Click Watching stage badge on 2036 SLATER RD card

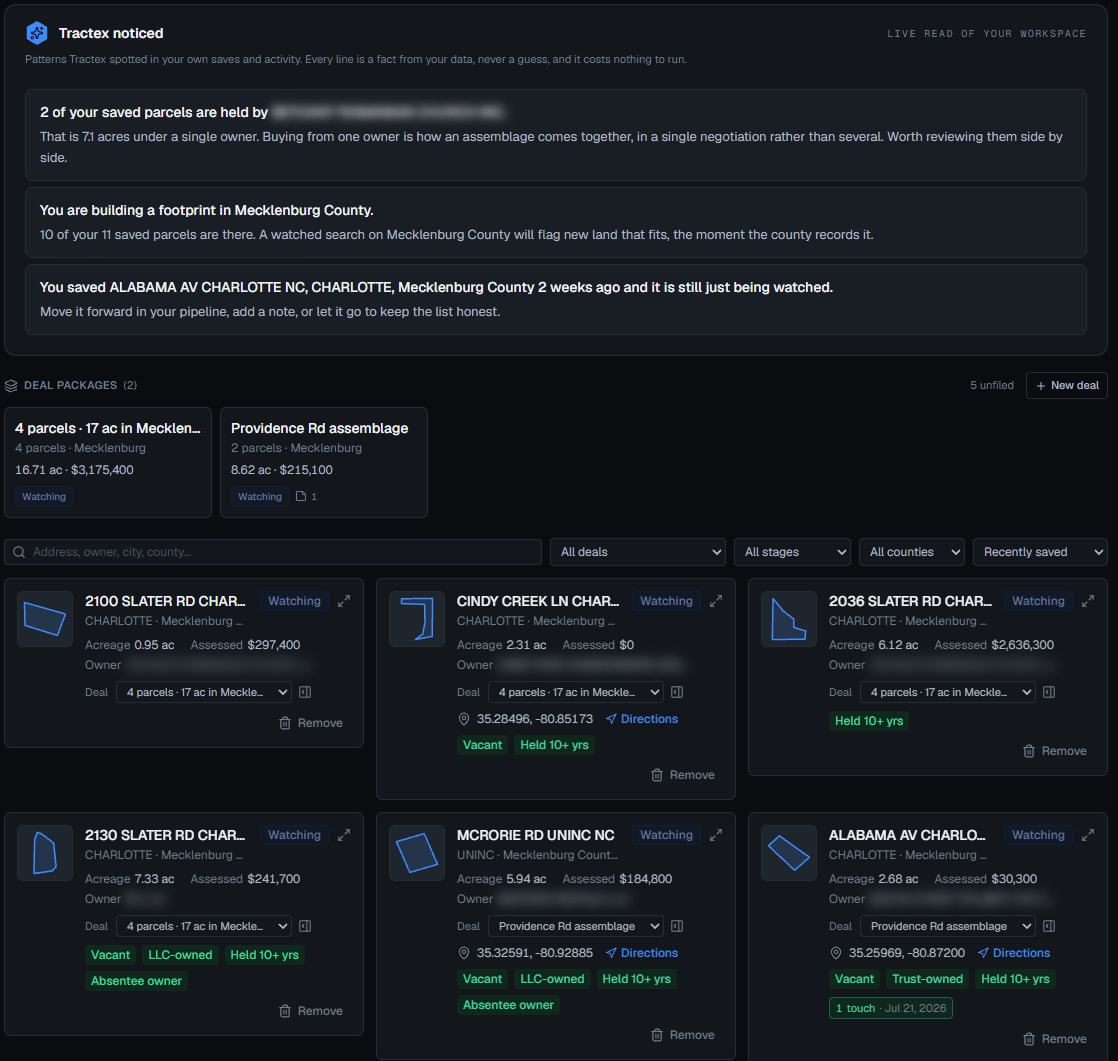[1039, 601]
